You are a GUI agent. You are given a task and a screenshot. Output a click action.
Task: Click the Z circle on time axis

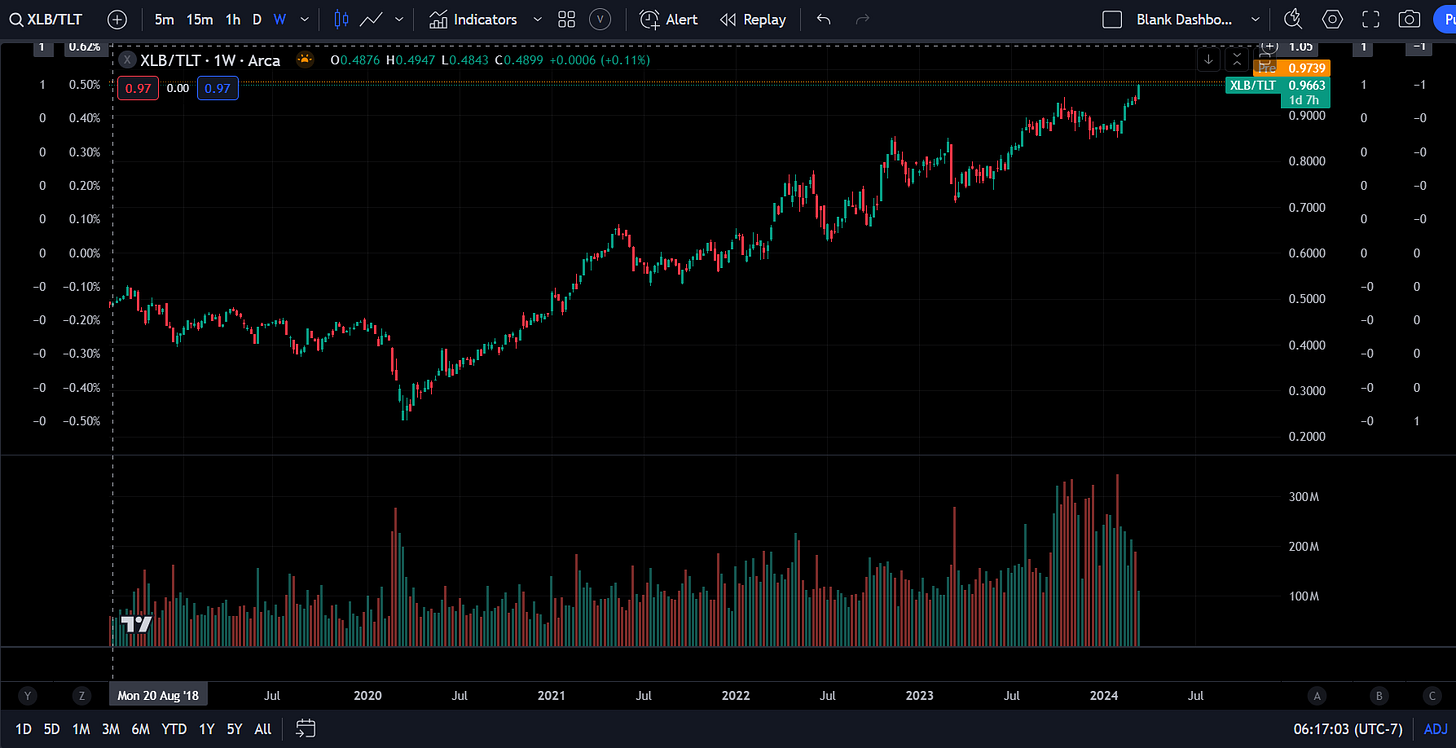(x=82, y=695)
